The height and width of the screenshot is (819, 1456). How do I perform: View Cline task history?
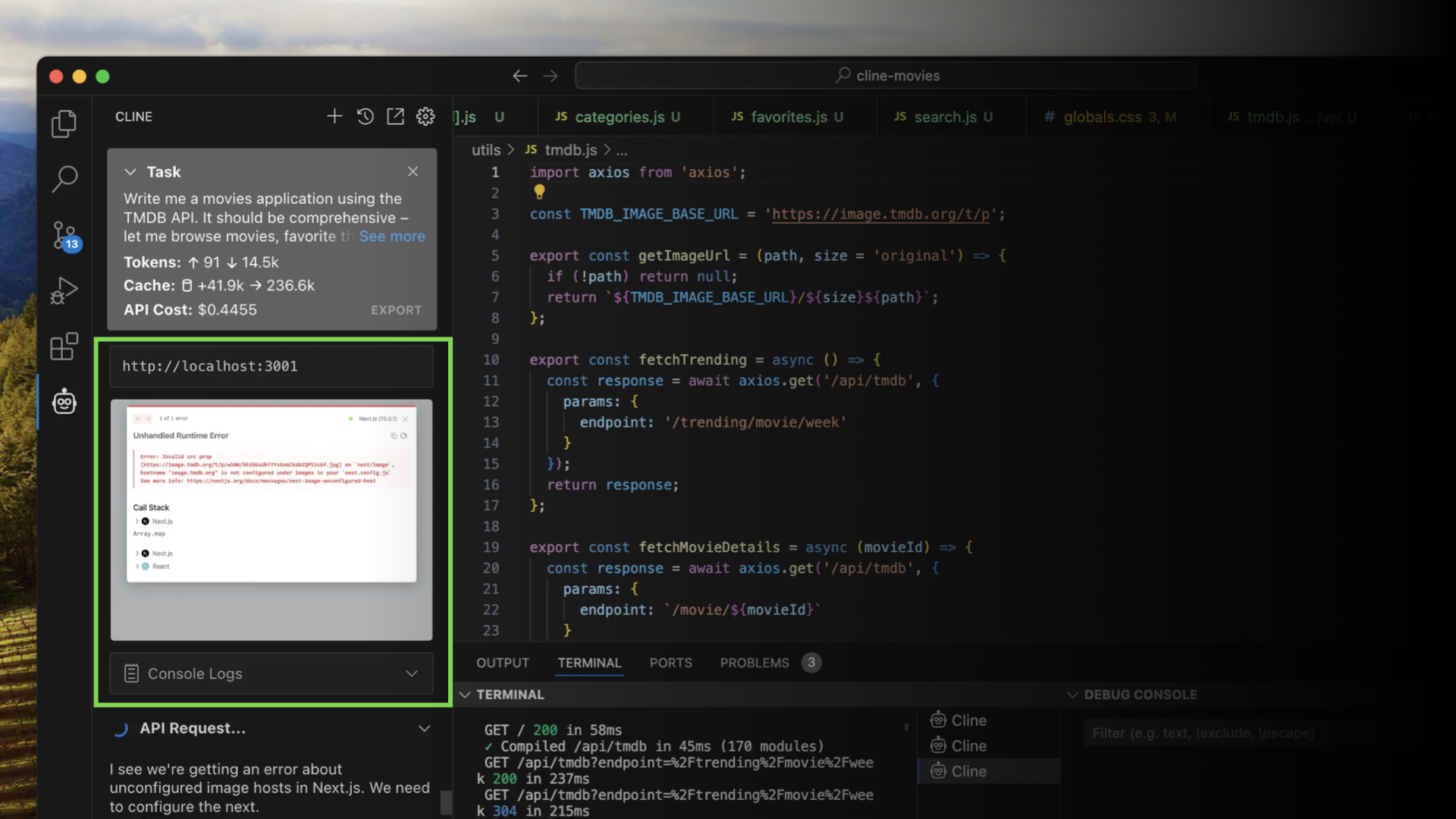(365, 116)
